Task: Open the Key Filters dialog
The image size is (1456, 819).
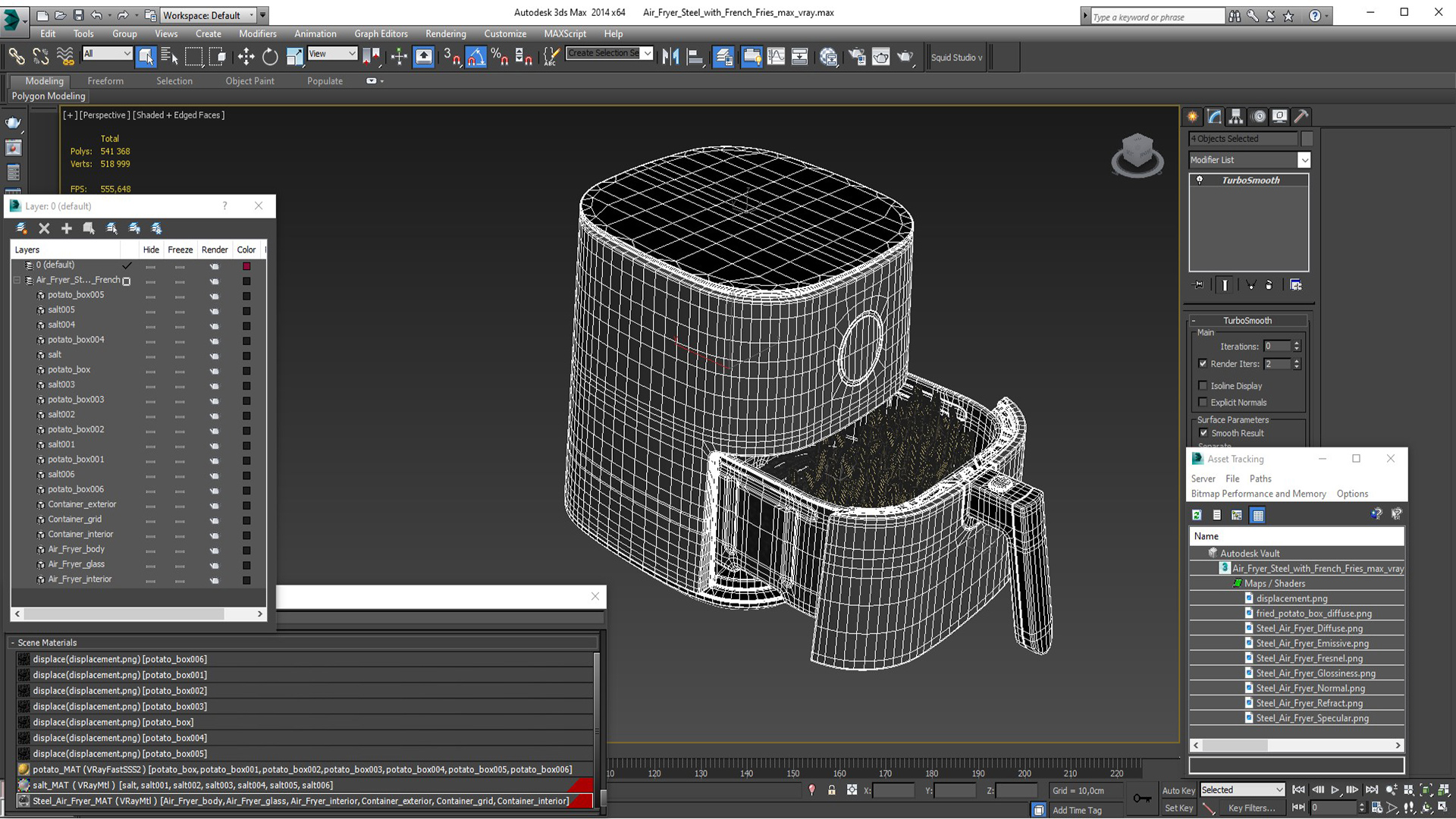Action: pyautogui.click(x=1251, y=808)
